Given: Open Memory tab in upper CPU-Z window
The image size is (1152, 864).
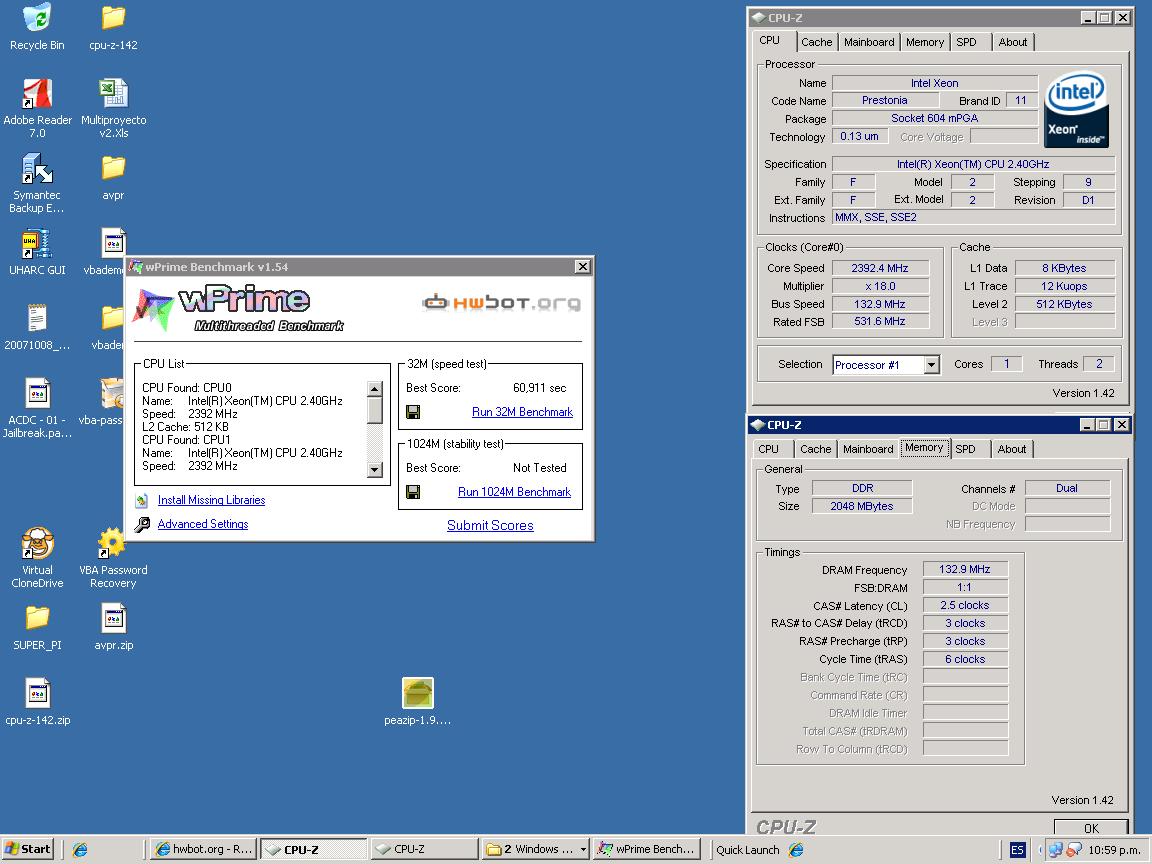Looking at the screenshot, I should point(924,42).
